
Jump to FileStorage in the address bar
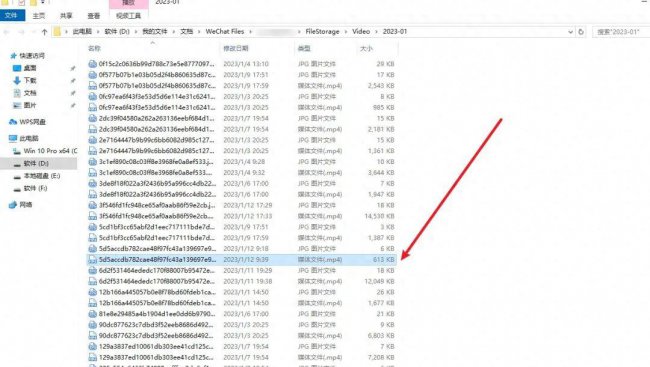322,32
